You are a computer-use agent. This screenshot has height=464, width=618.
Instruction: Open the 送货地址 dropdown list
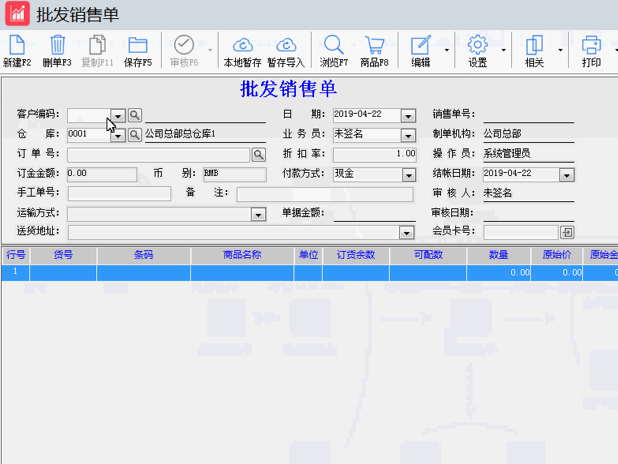[x=406, y=232]
